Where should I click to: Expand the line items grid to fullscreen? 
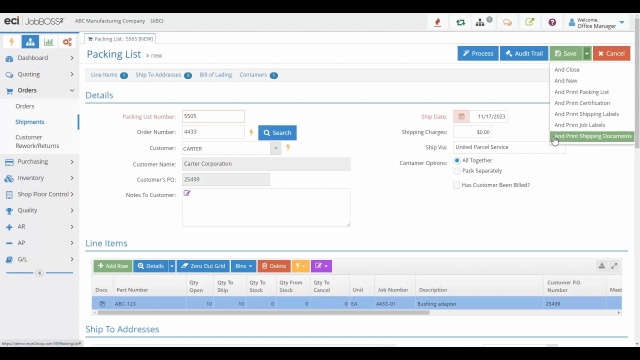point(614,266)
